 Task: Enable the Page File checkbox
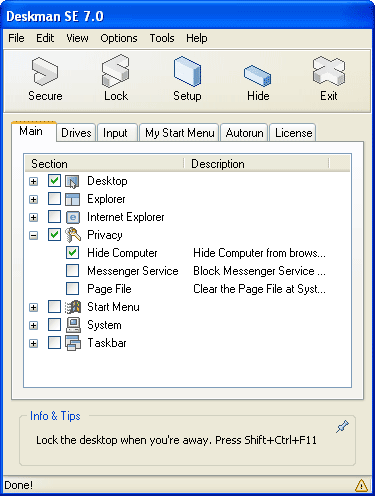72,289
